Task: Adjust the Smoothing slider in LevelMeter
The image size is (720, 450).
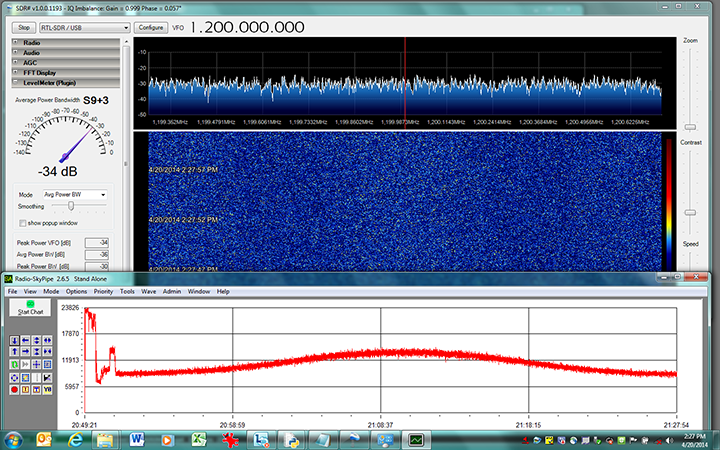Action: click(x=71, y=206)
